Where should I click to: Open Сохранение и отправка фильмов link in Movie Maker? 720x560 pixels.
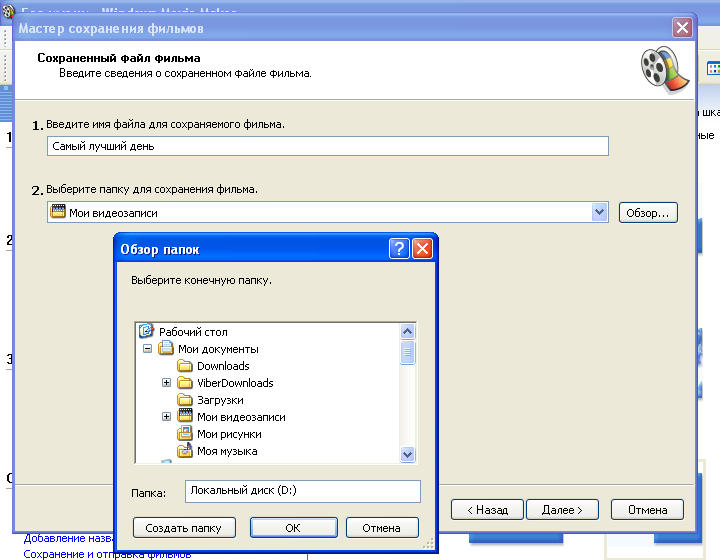pyautogui.click(x=107, y=554)
